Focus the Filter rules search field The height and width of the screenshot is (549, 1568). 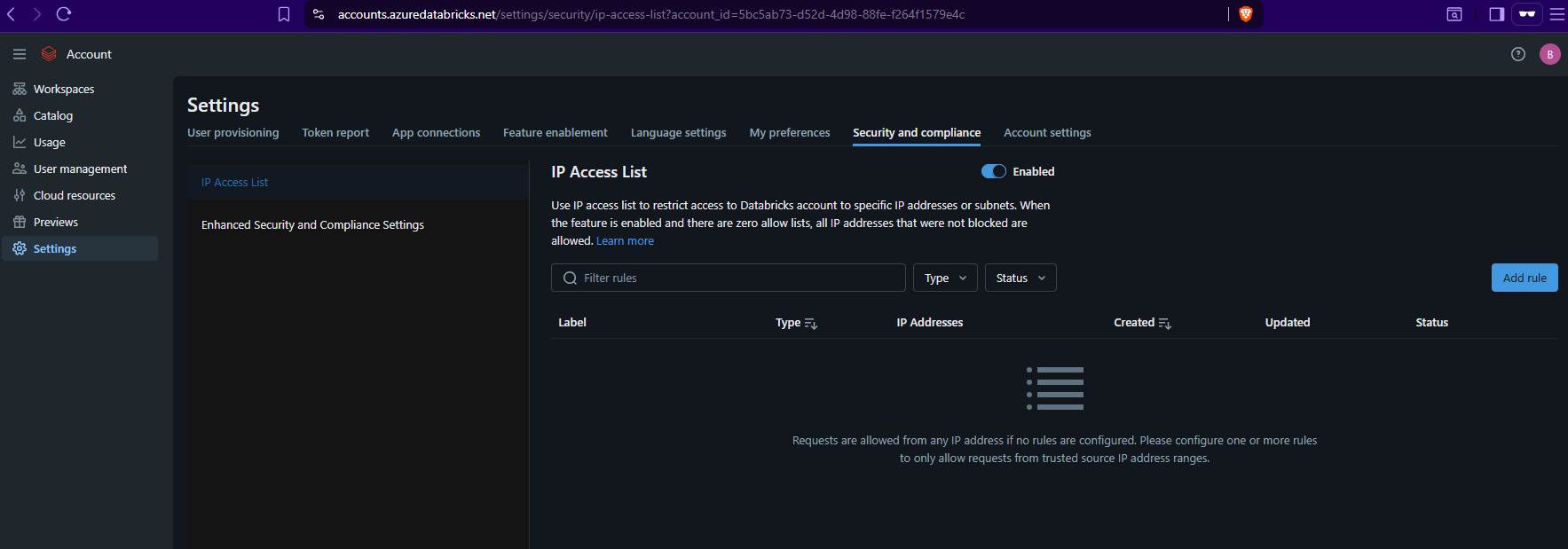728,278
